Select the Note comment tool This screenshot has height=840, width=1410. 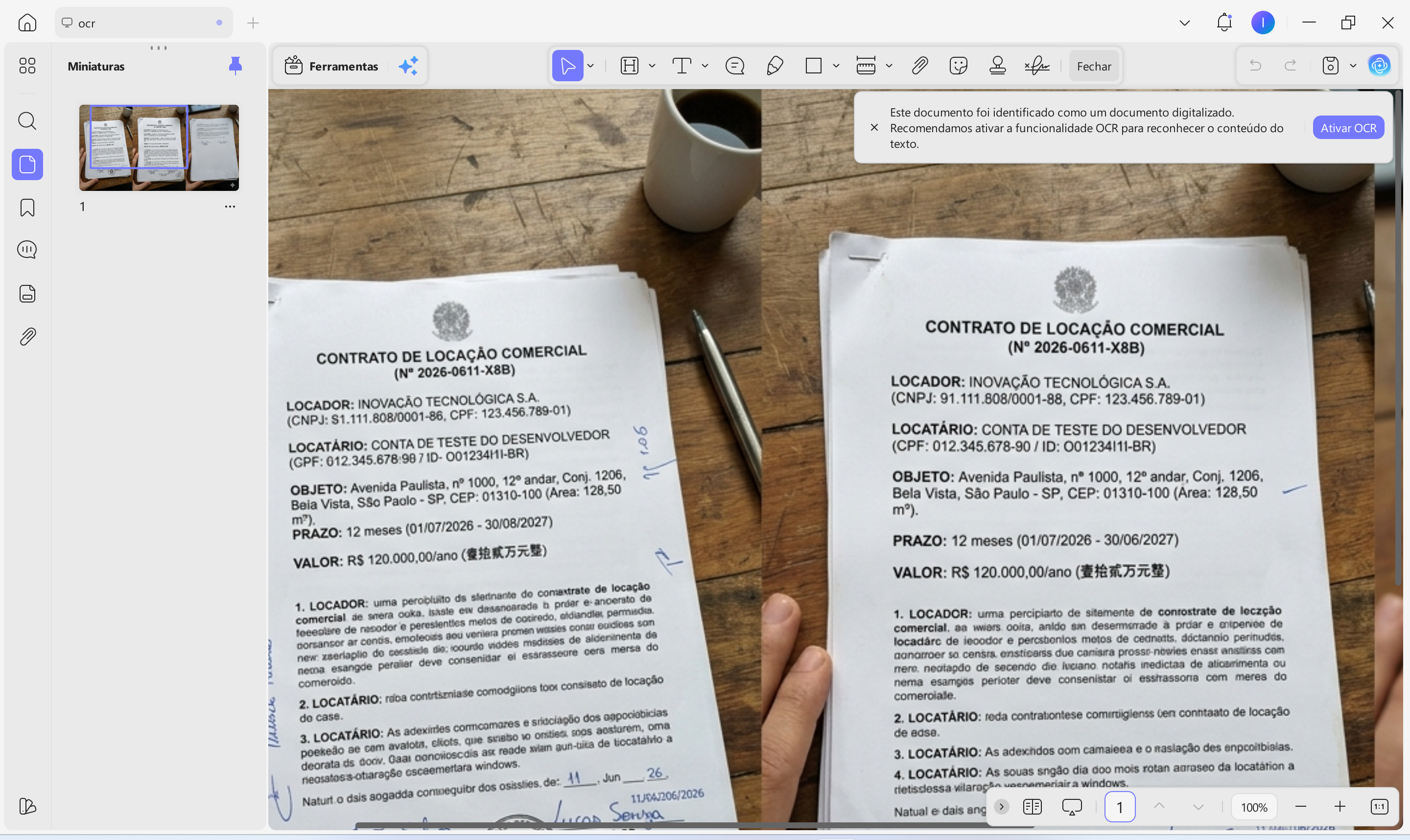(735, 66)
